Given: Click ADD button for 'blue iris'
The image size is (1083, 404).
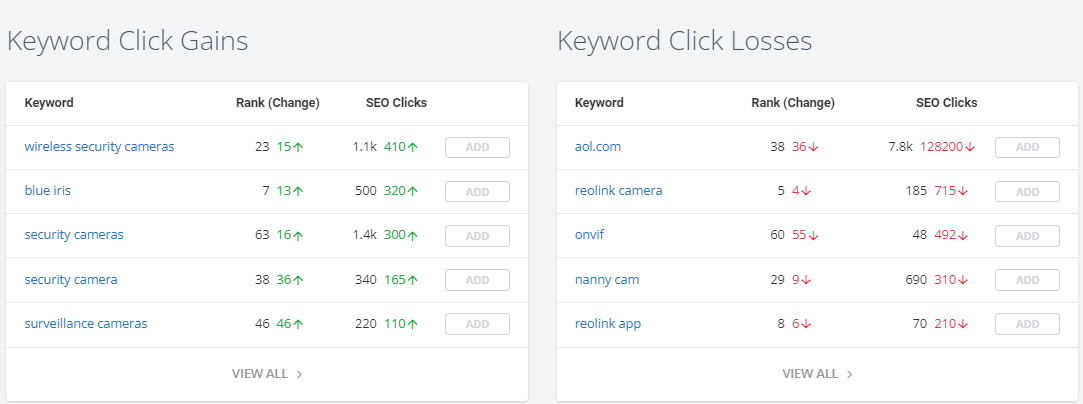Looking at the screenshot, I should [477, 191].
